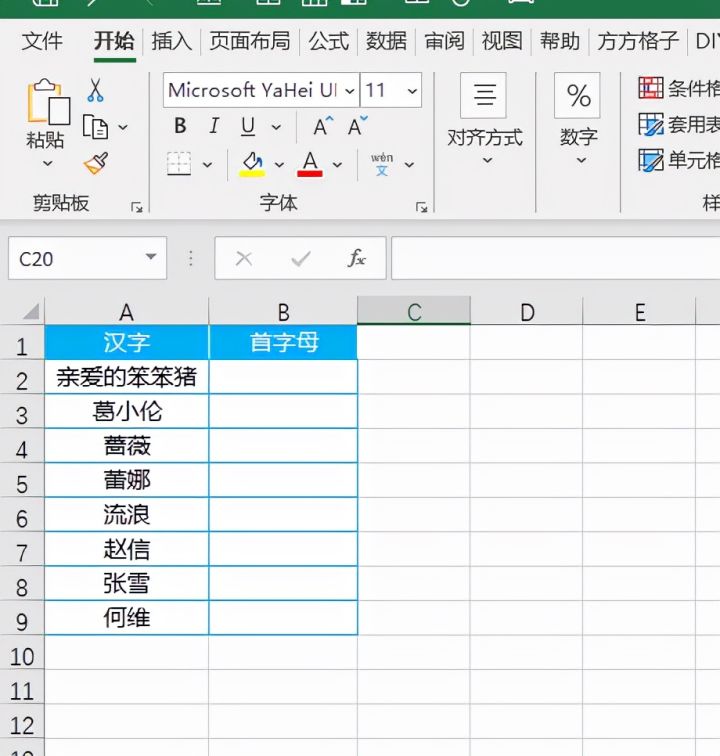Expand the Paste options arrow

47,163
